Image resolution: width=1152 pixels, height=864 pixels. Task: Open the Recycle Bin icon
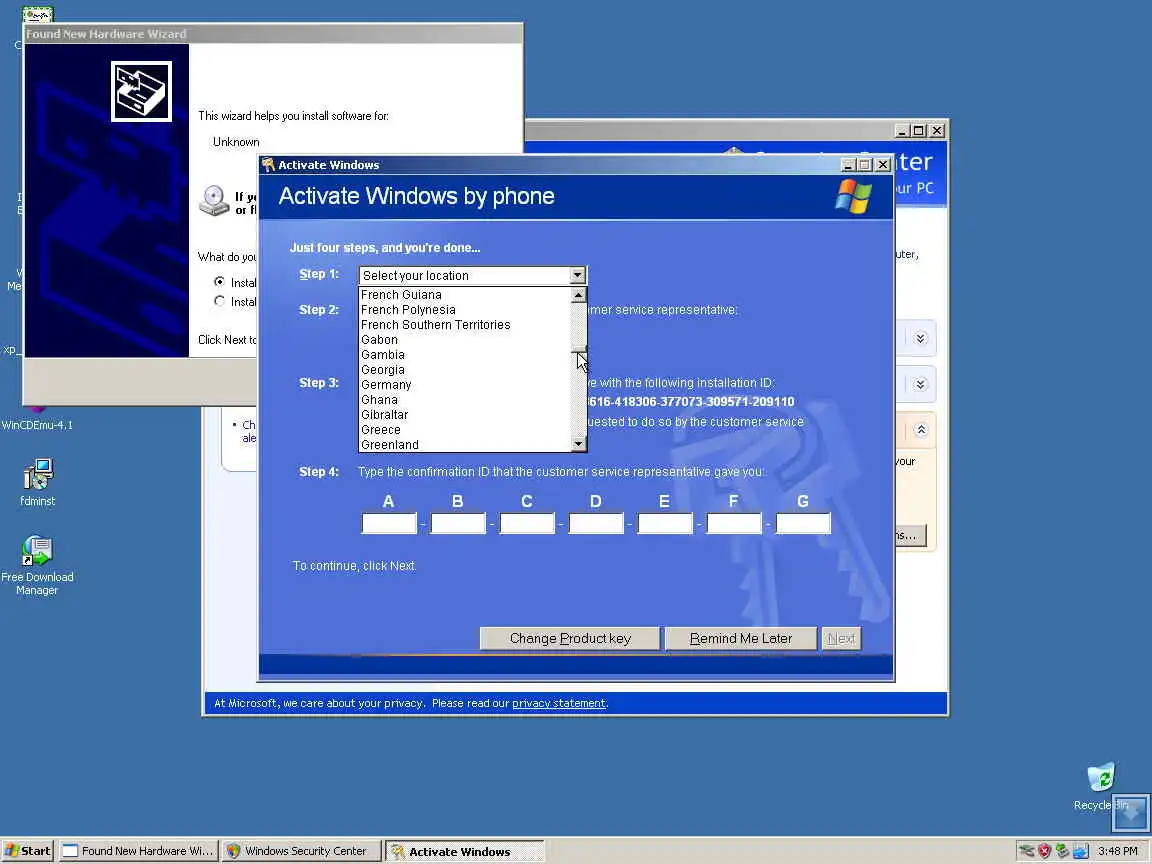pos(1101,778)
